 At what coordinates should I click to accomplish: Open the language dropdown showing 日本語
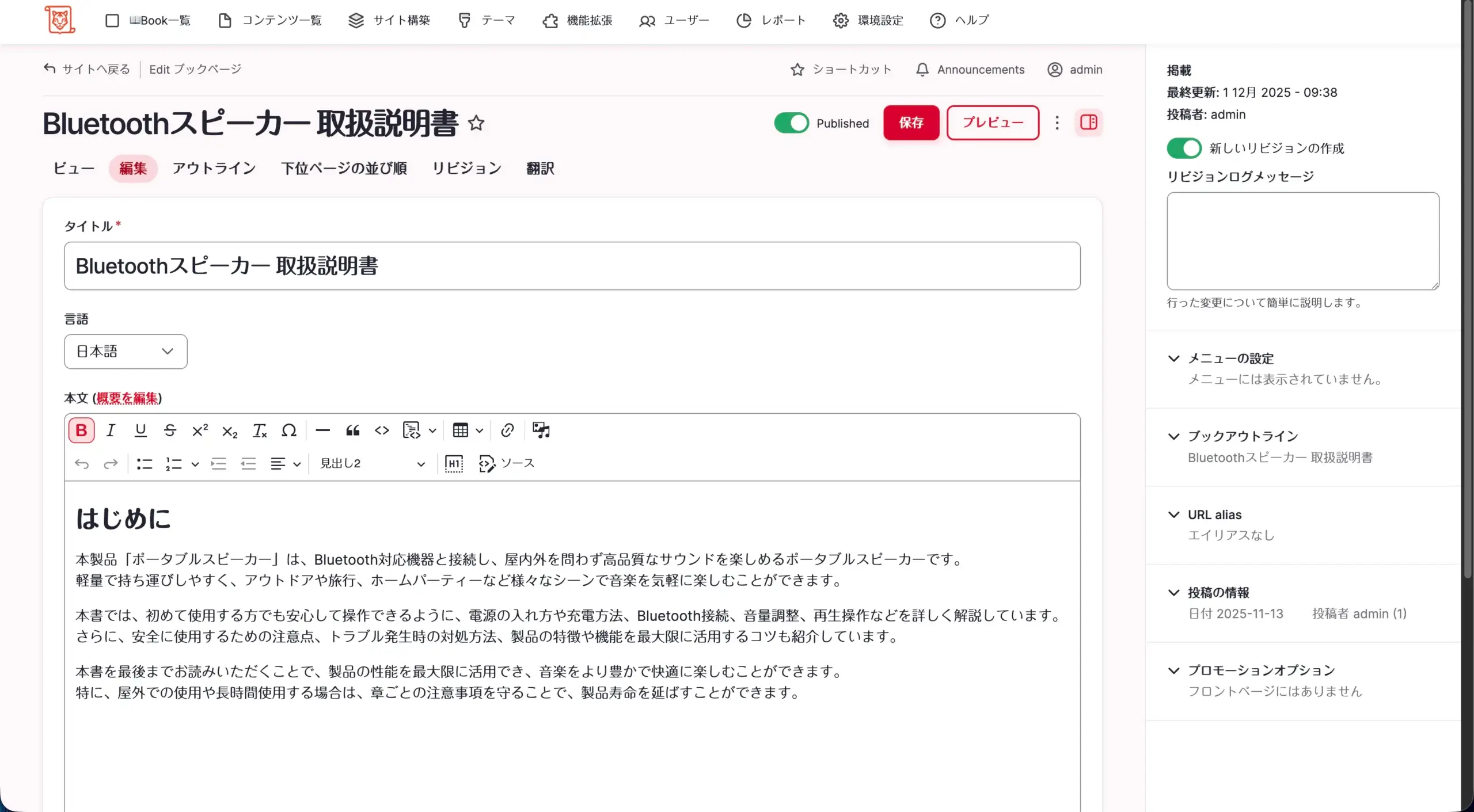[x=126, y=352]
